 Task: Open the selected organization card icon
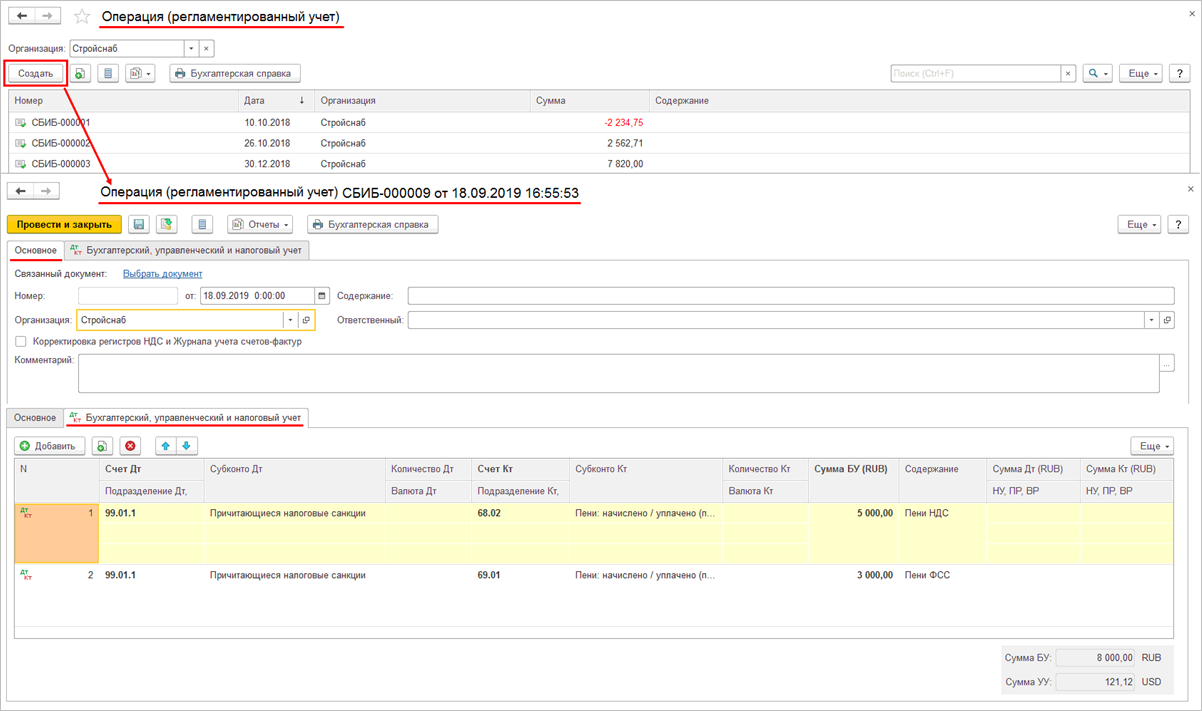pos(307,320)
